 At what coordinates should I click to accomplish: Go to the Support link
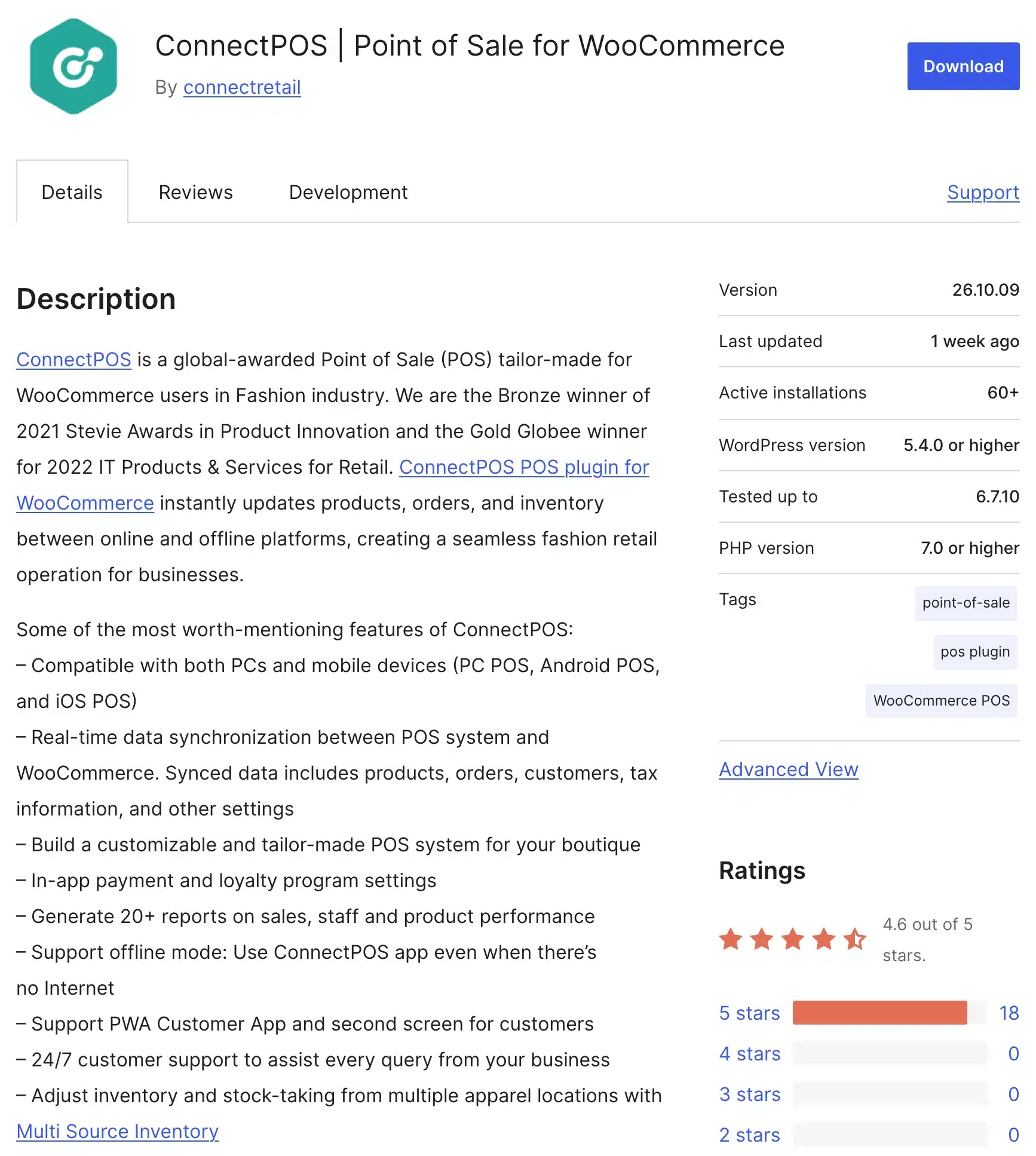point(983,192)
